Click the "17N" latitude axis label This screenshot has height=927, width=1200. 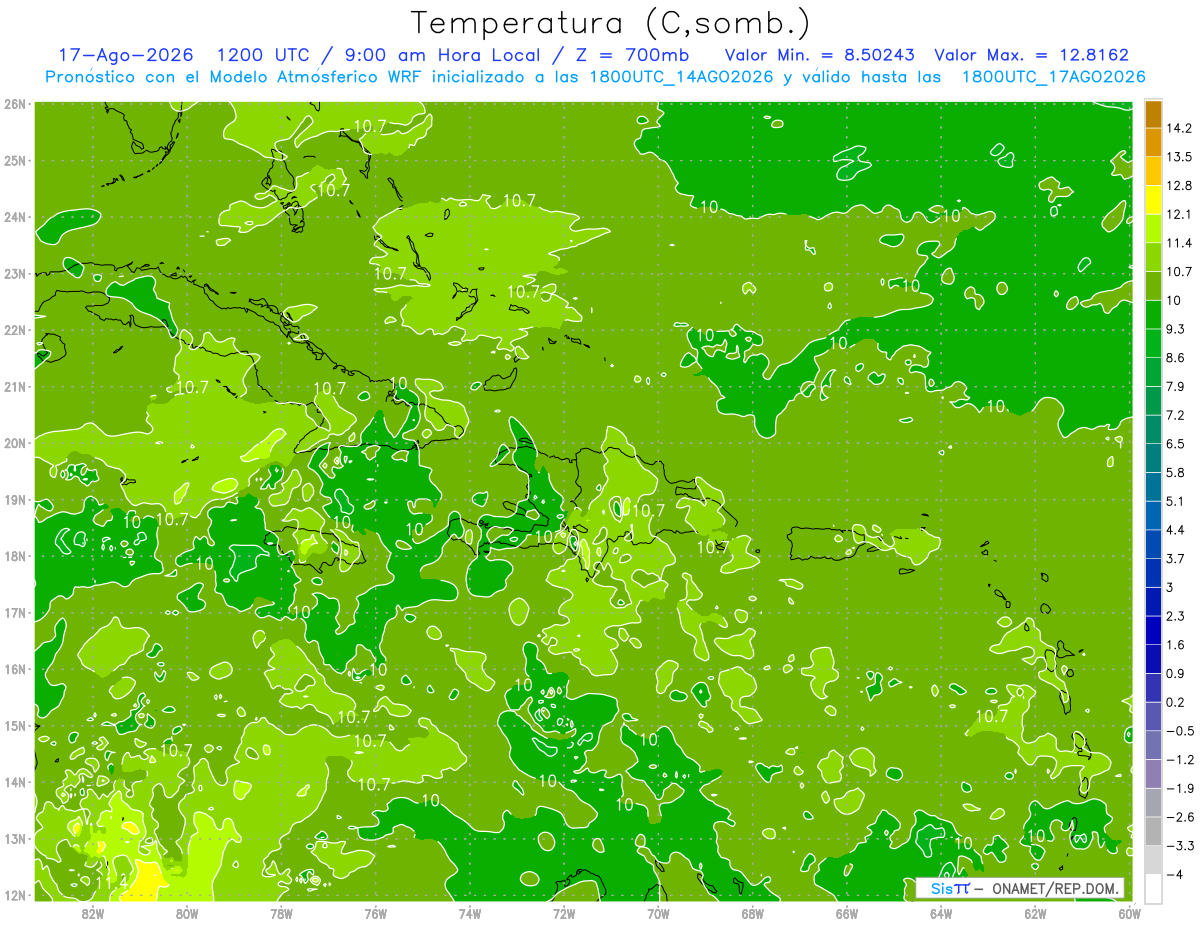tap(15, 613)
